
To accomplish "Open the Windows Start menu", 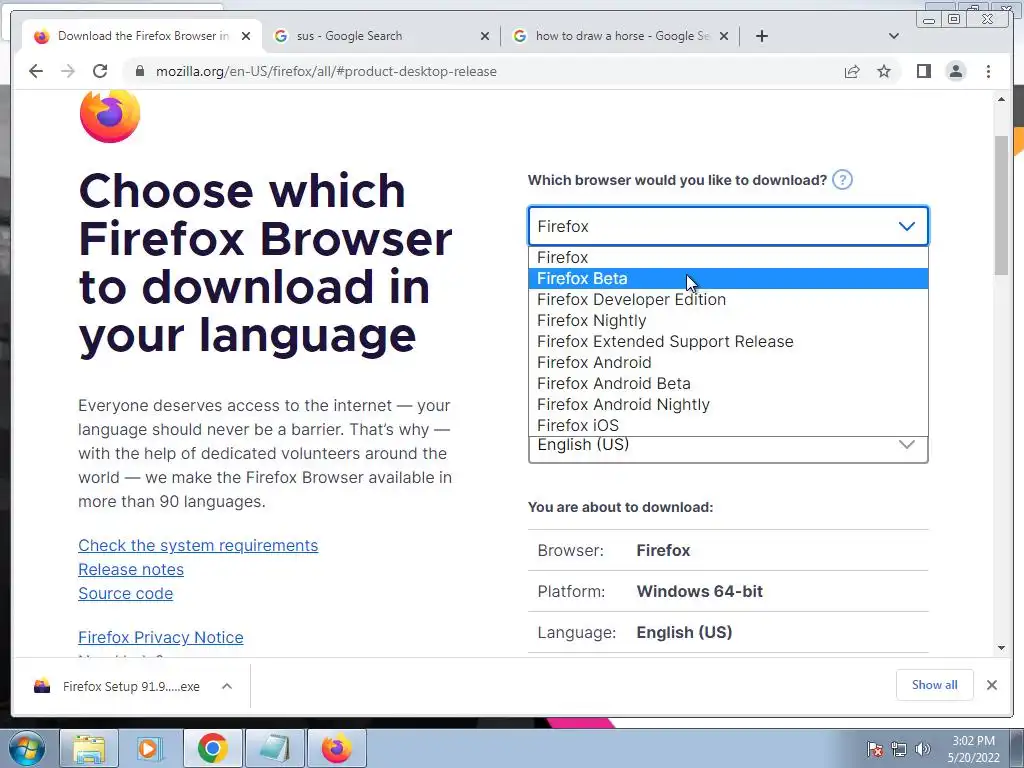I will tap(27, 748).
